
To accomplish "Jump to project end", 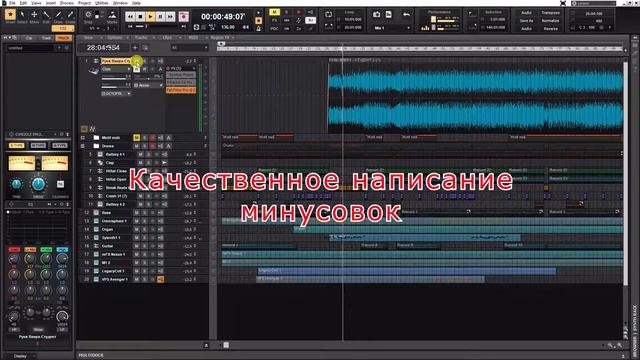I will (183, 27).
